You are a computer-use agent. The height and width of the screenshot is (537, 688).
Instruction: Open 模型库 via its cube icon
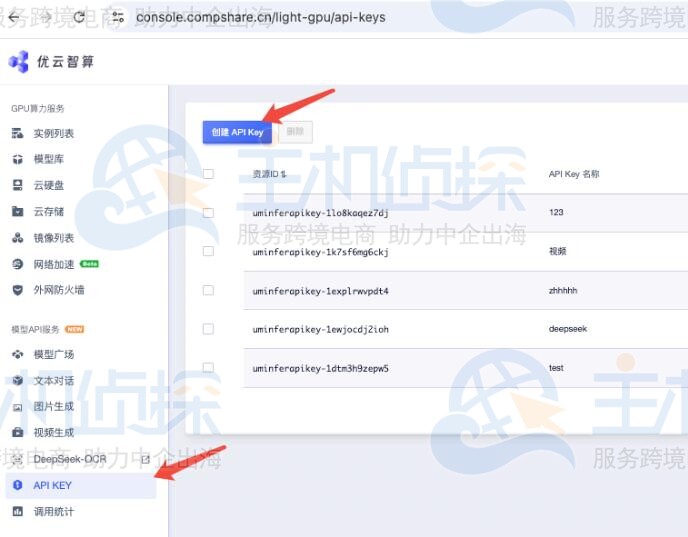tap(17, 160)
